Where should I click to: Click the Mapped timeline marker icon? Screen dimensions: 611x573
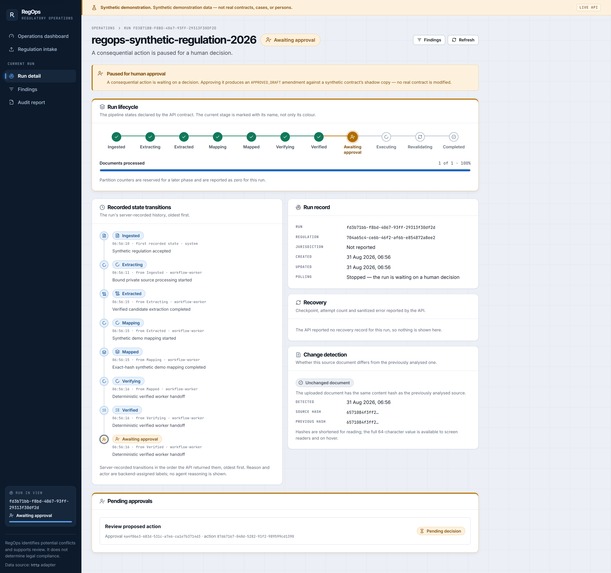pos(104,352)
